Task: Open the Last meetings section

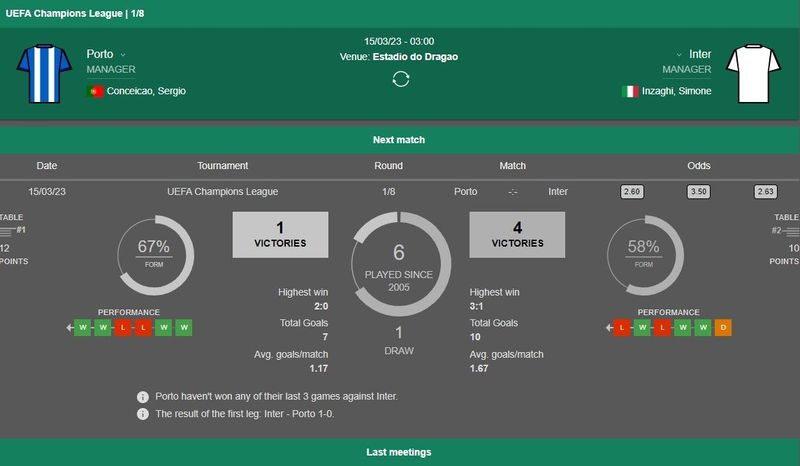Action: pyautogui.click(x=400, y=452)
